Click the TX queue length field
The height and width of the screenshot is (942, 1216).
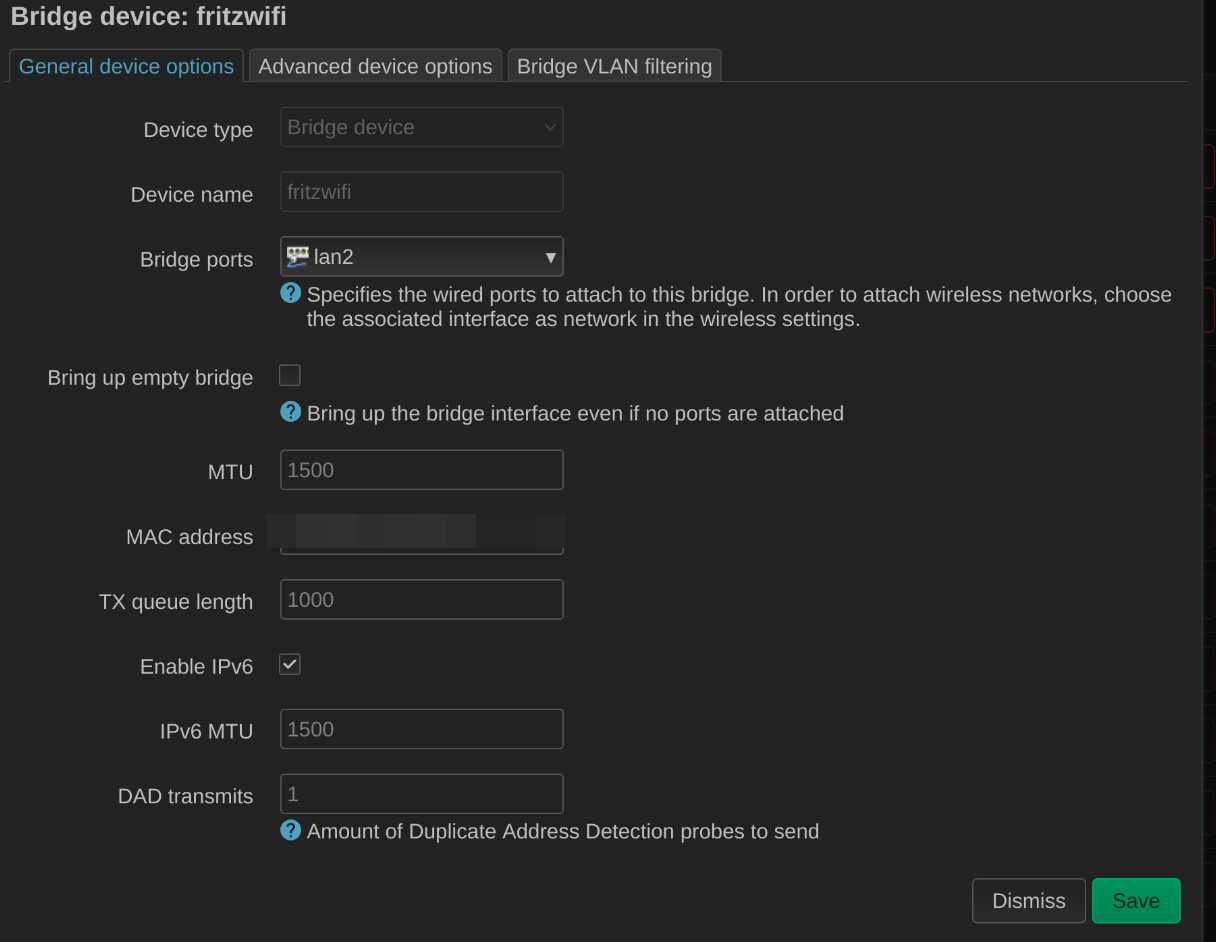coord(421,600)
